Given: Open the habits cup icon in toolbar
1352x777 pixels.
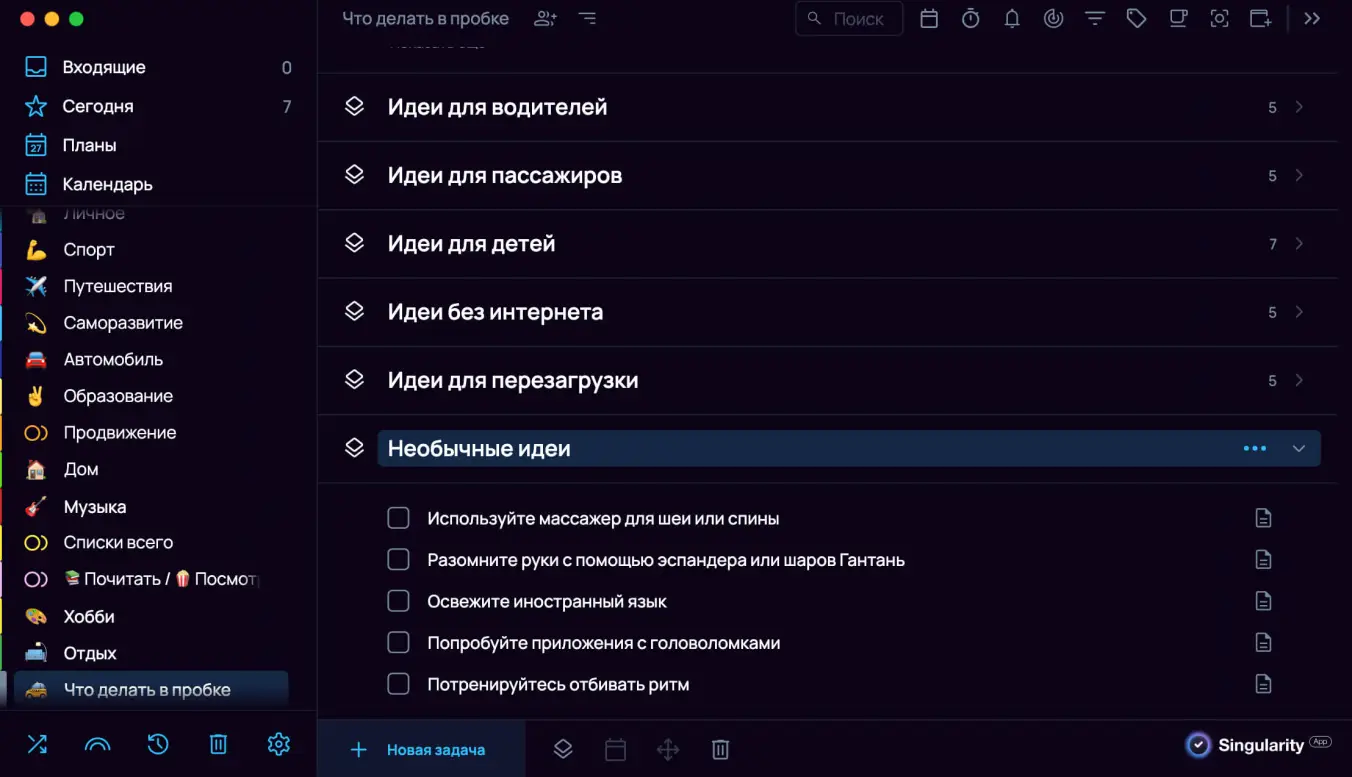Looking at the screenshot, I should click(x=1178, y=18).
